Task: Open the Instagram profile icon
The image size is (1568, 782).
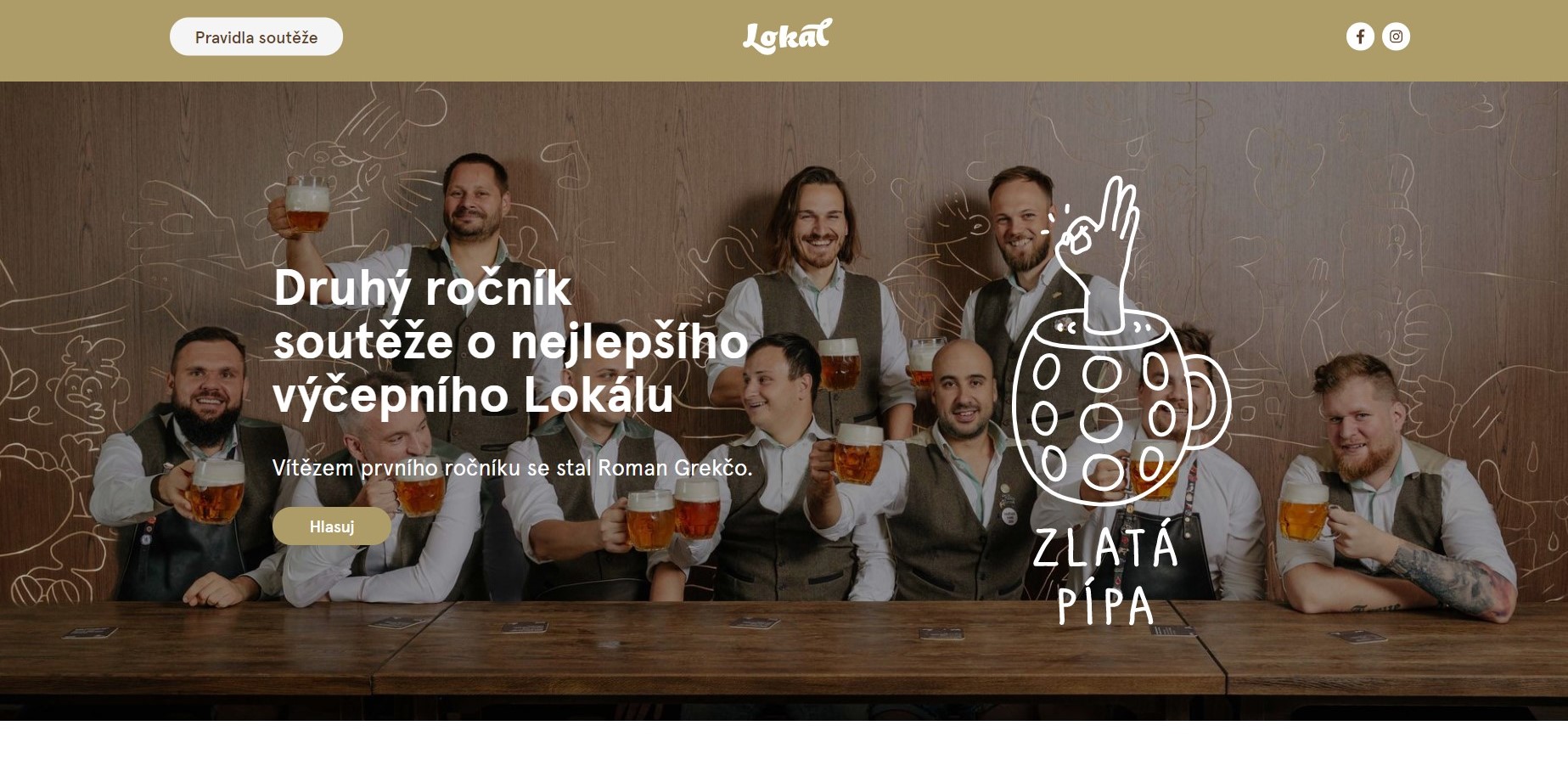Action: tap(1396, 37)
